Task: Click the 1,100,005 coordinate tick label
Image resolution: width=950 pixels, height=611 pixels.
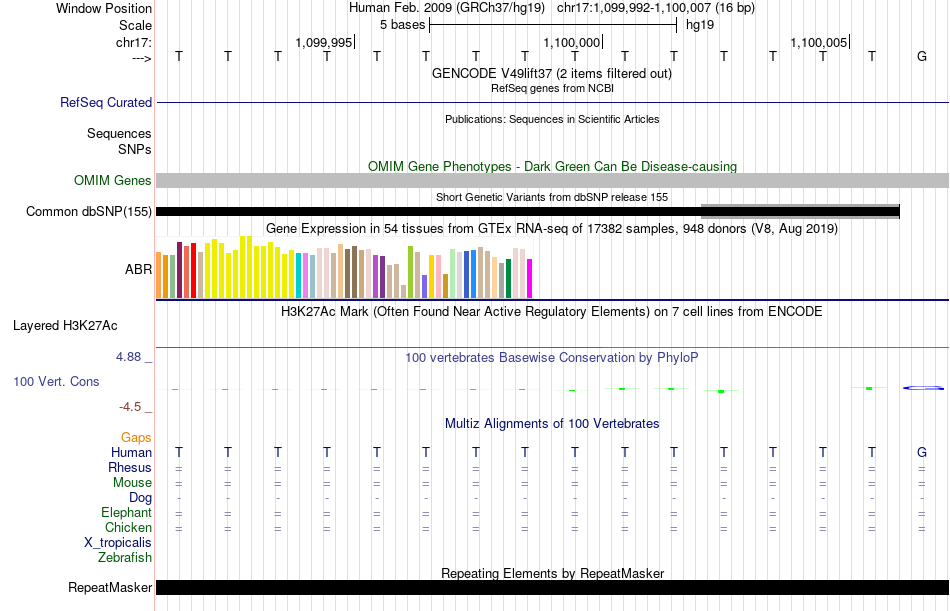Action: coord(819,42)
